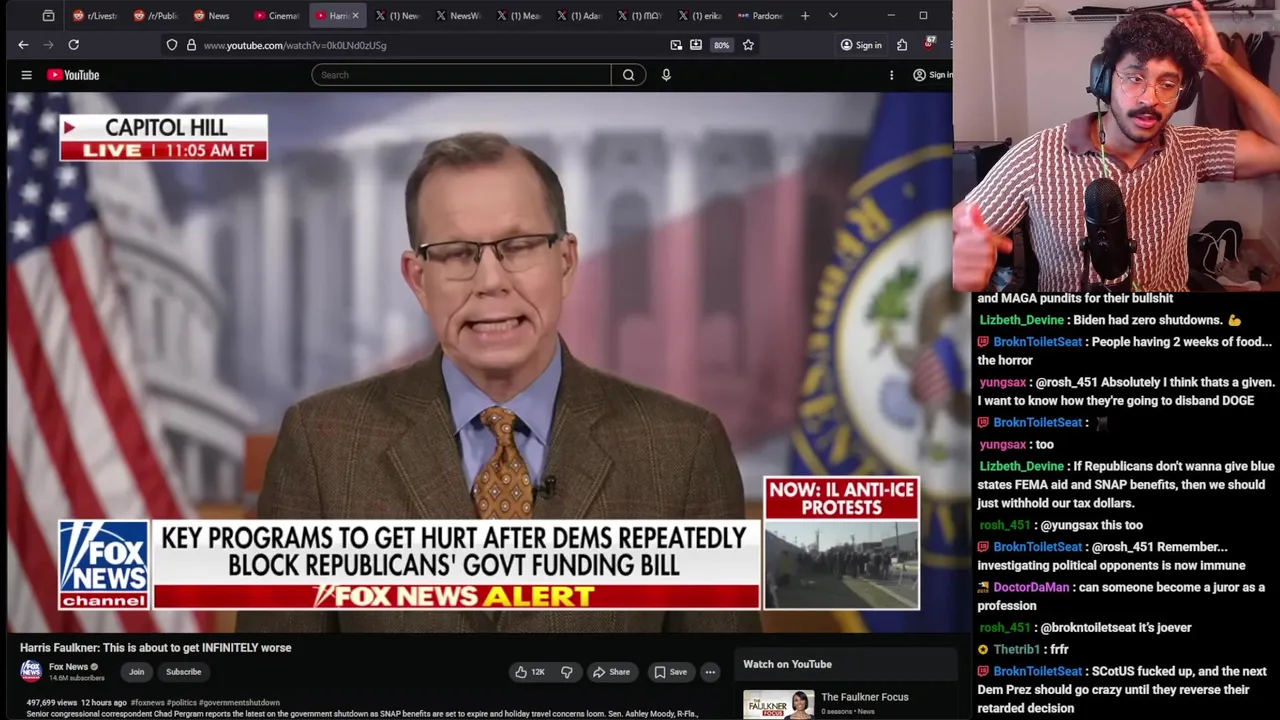1280x720 pixels.
Task: Click yungsax on the message 'too'
Action: click(x=1003, y=444)
